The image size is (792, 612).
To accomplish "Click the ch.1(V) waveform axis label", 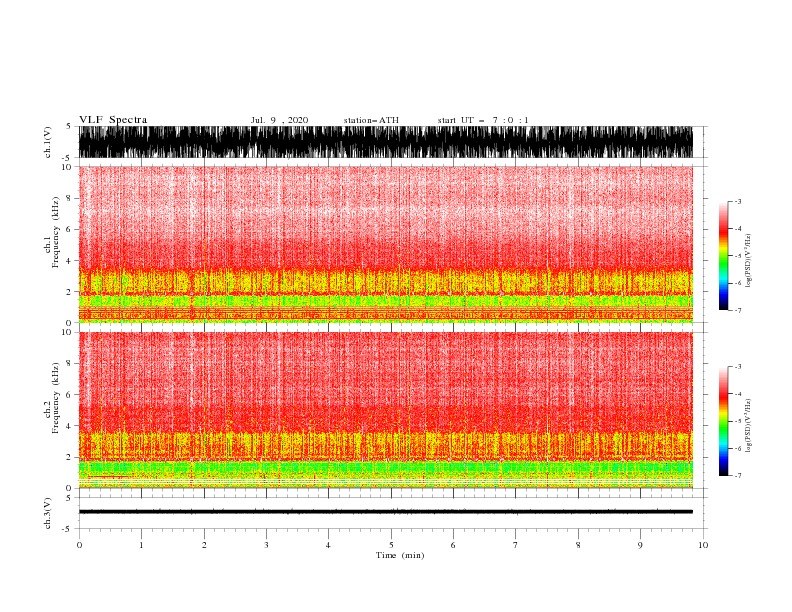I will (x=48, y=142).
